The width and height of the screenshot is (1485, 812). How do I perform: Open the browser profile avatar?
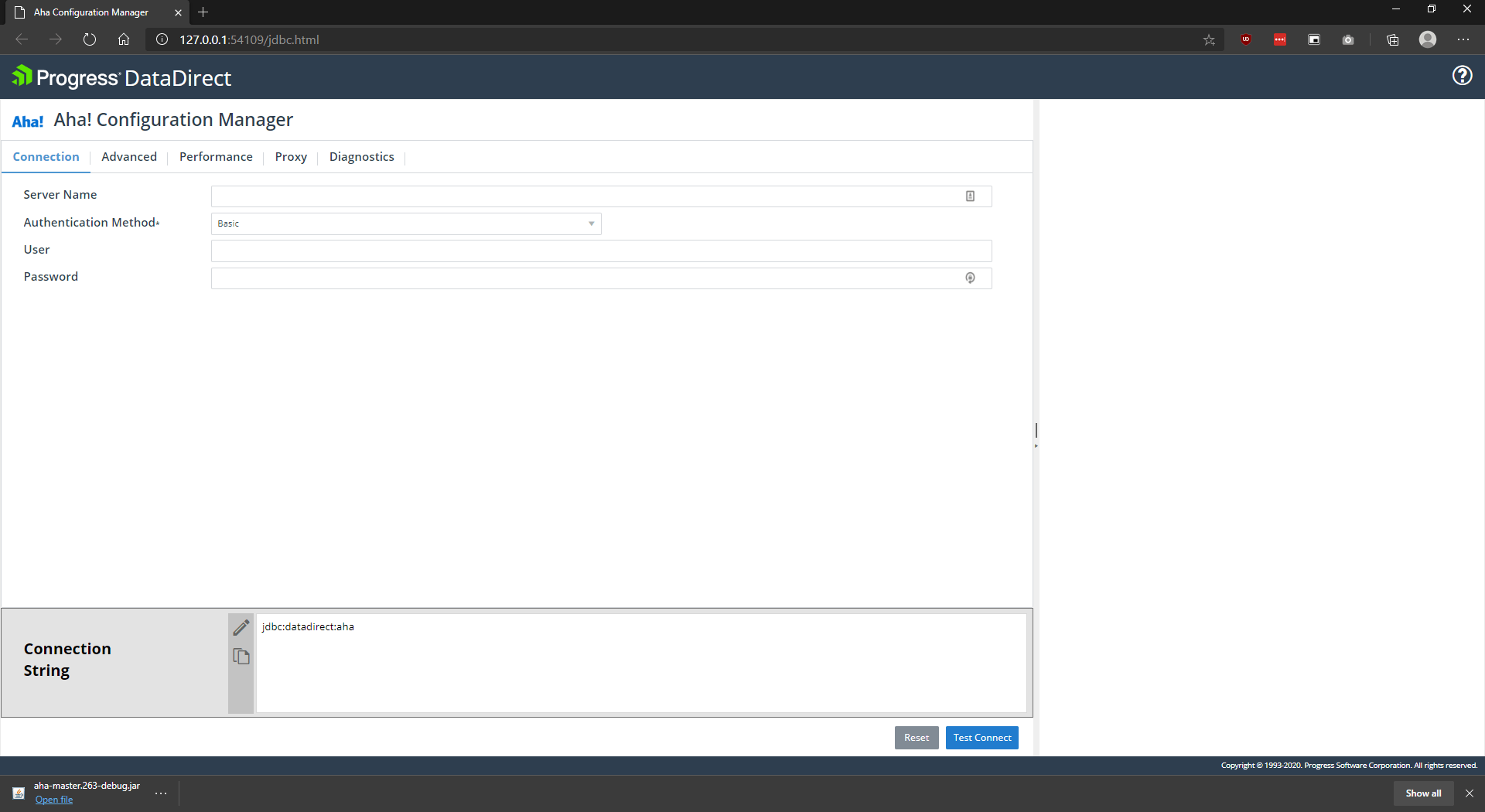[1428, 39]
